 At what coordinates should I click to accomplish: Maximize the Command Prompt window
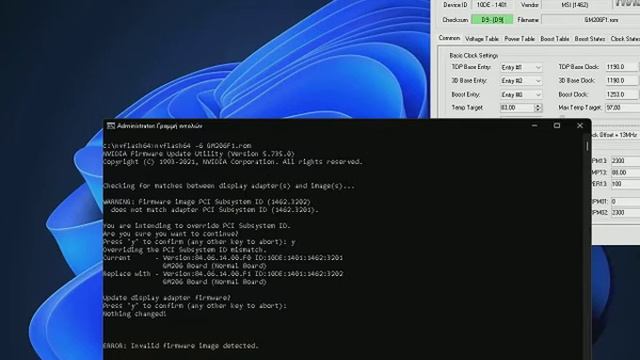(x=557, y=126)
